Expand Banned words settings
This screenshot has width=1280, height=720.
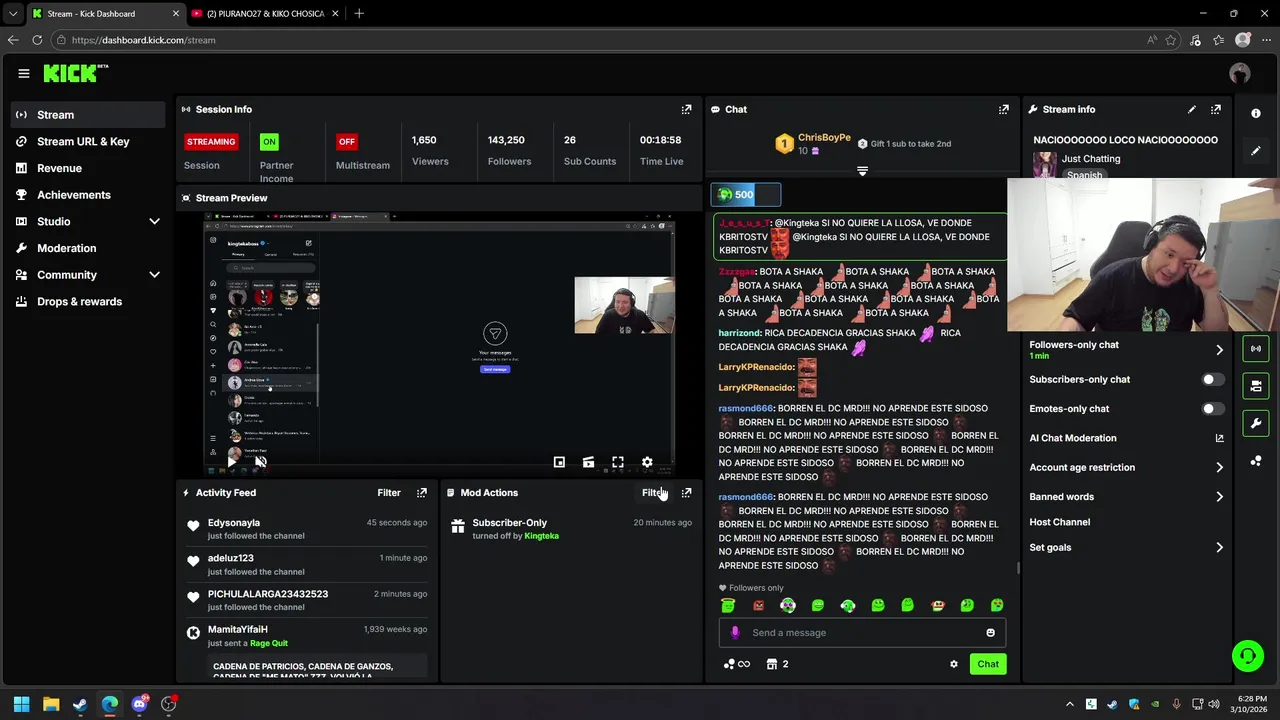[x=1126, y=497]
